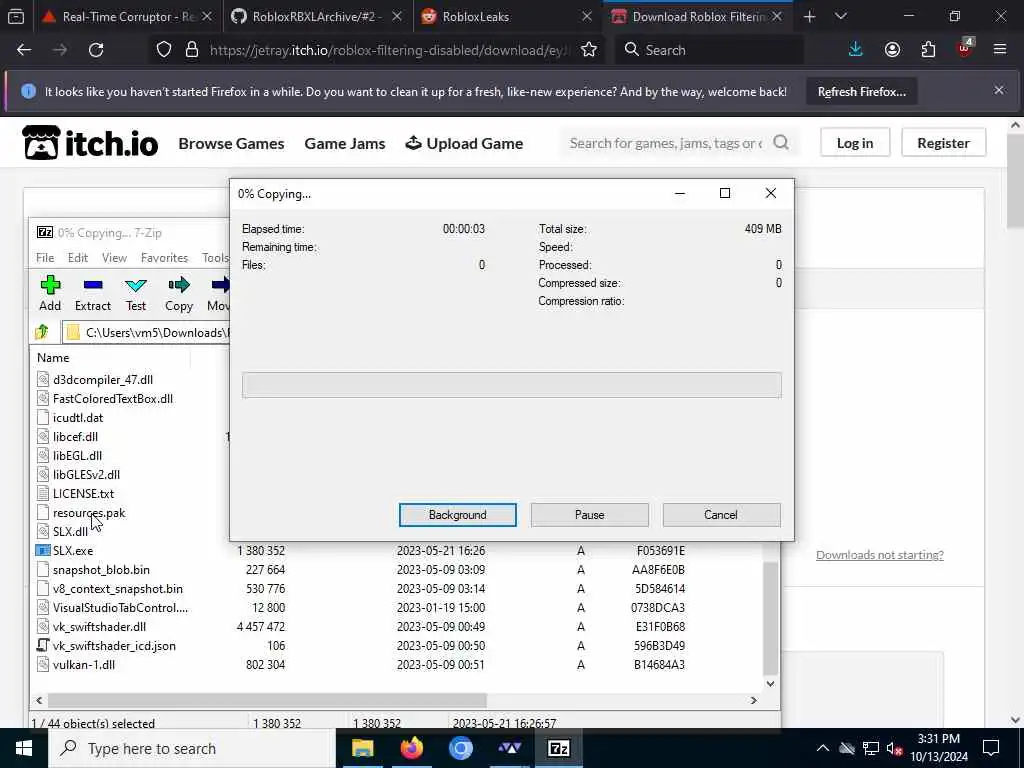Show hidden system tray icons
1024x768 pixels.
pyautogui.click(x=822, y=748)
